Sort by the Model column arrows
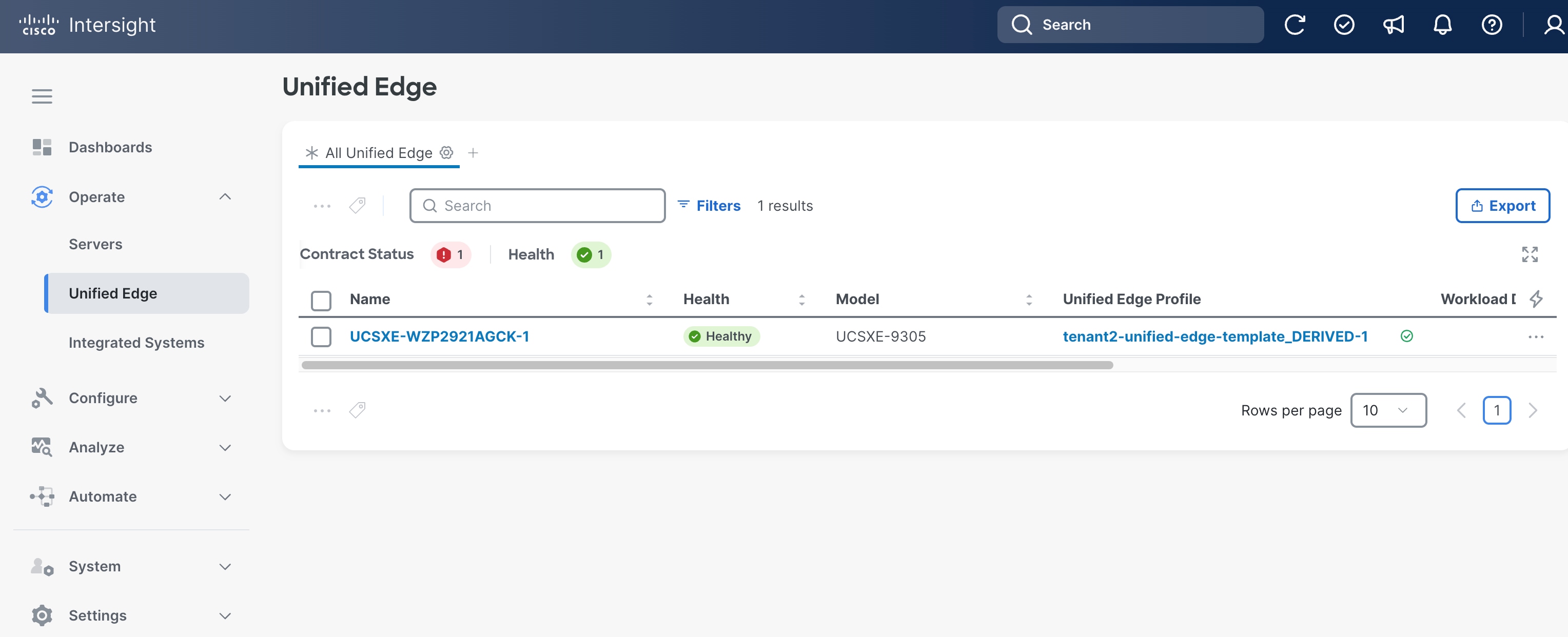The height and width of the screenshot is (637, 1568). click(1029, 300)
